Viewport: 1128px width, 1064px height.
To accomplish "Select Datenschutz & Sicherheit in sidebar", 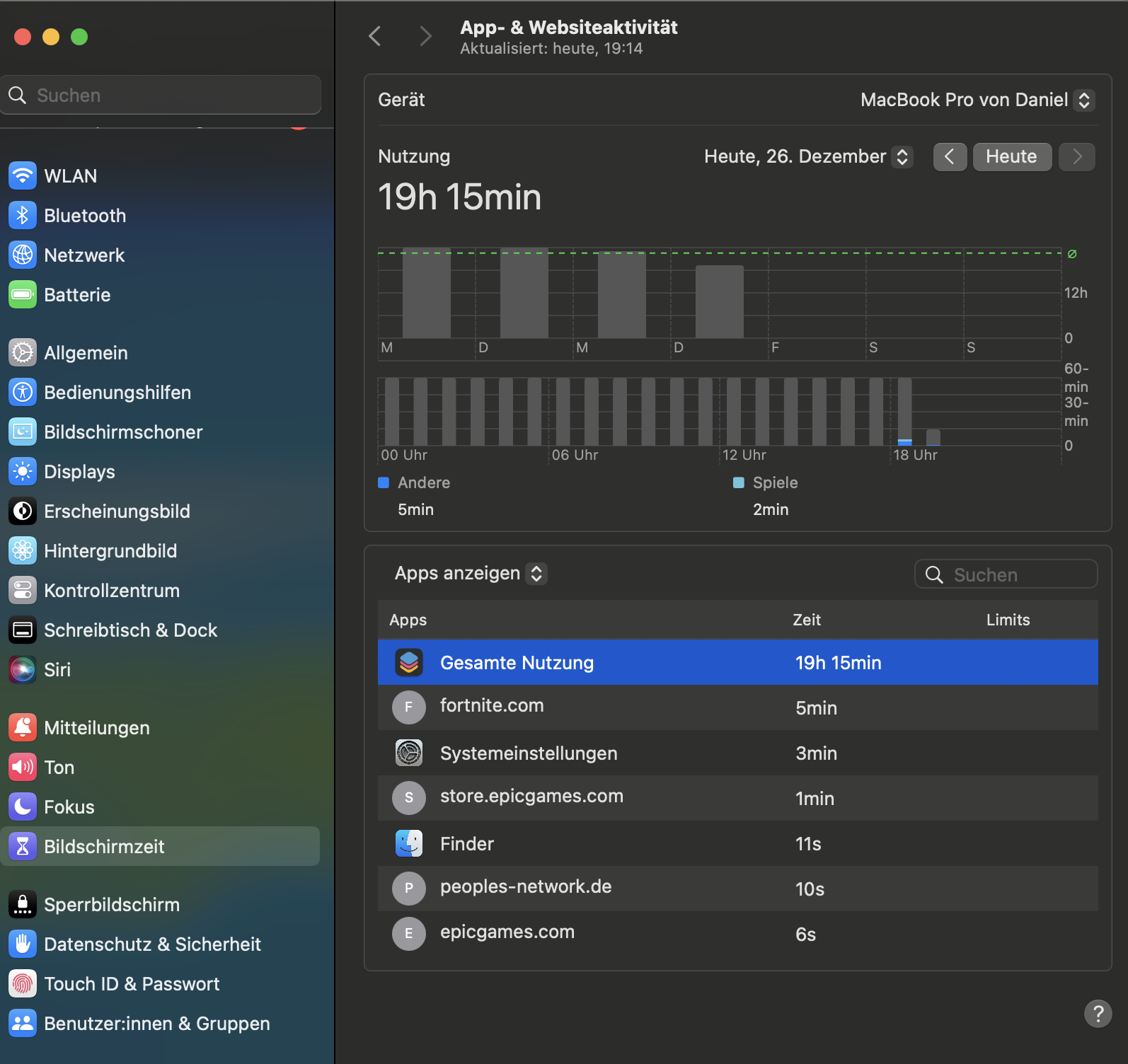I will [x=152, y=944].
